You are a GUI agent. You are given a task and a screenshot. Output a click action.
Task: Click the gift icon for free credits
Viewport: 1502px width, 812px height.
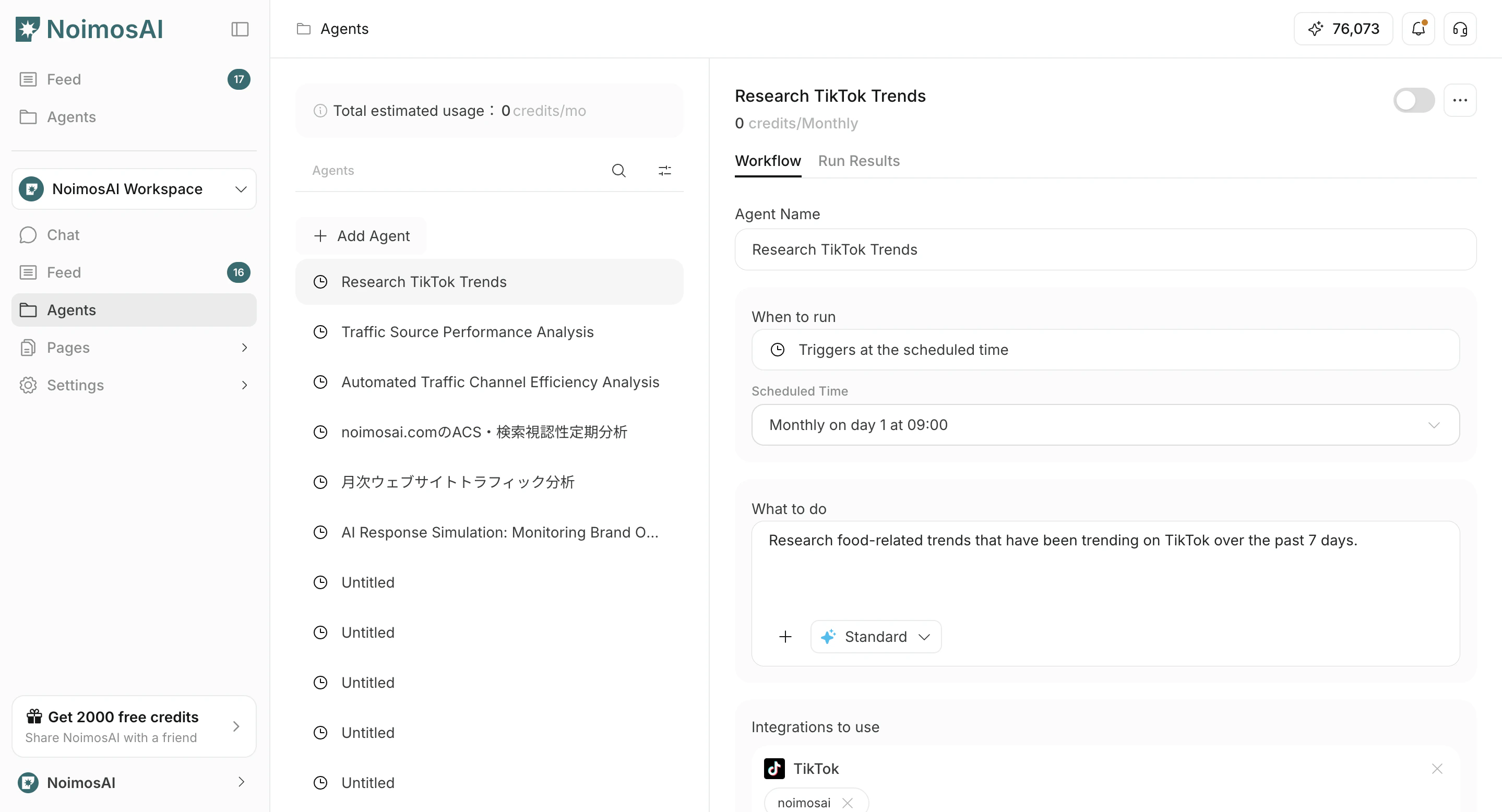34,716
